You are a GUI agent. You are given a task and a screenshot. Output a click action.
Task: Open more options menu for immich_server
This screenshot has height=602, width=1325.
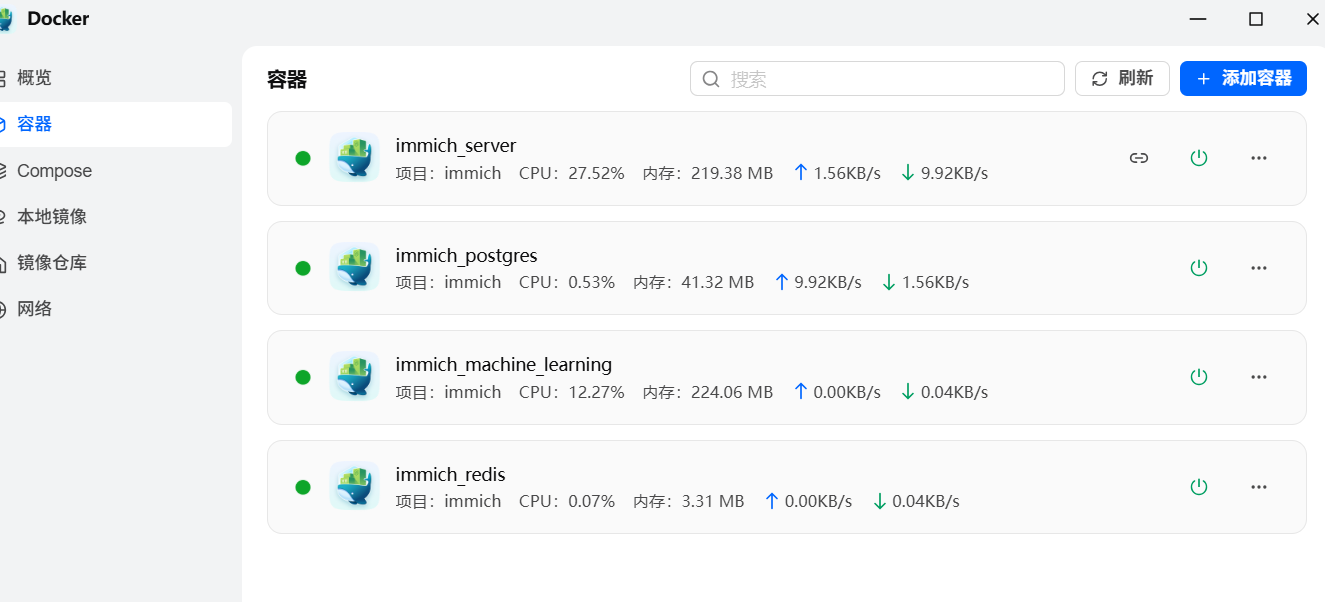1259,158
